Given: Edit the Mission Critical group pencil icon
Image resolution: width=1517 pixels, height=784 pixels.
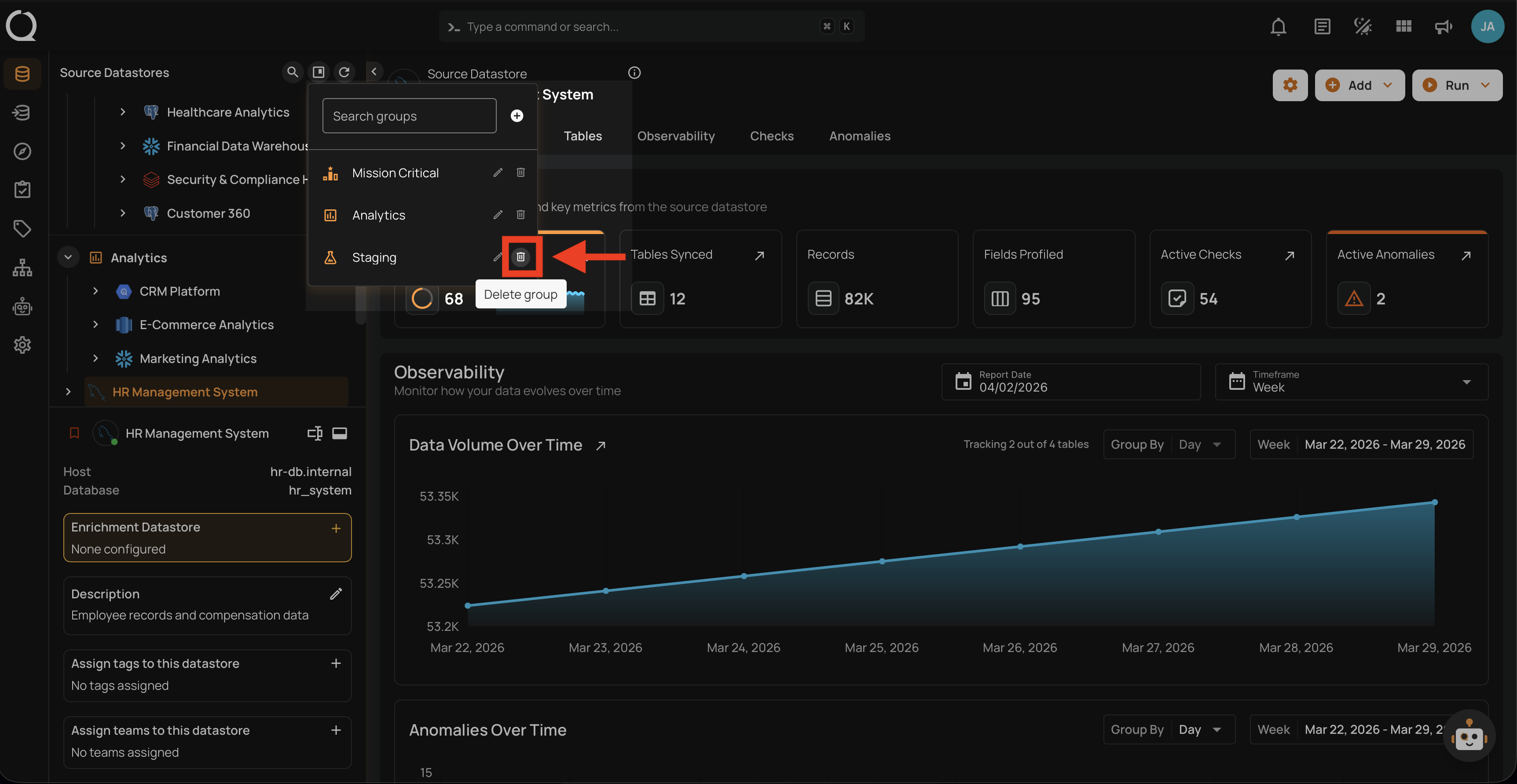Looking at the screenshot, I should click(498, 172).
